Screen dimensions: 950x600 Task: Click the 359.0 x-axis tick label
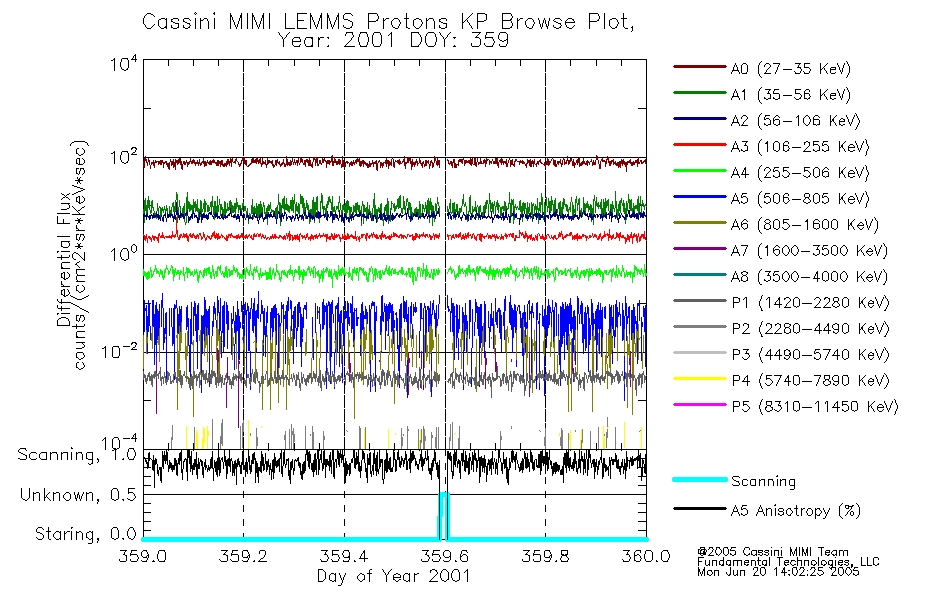coord(143,556)
